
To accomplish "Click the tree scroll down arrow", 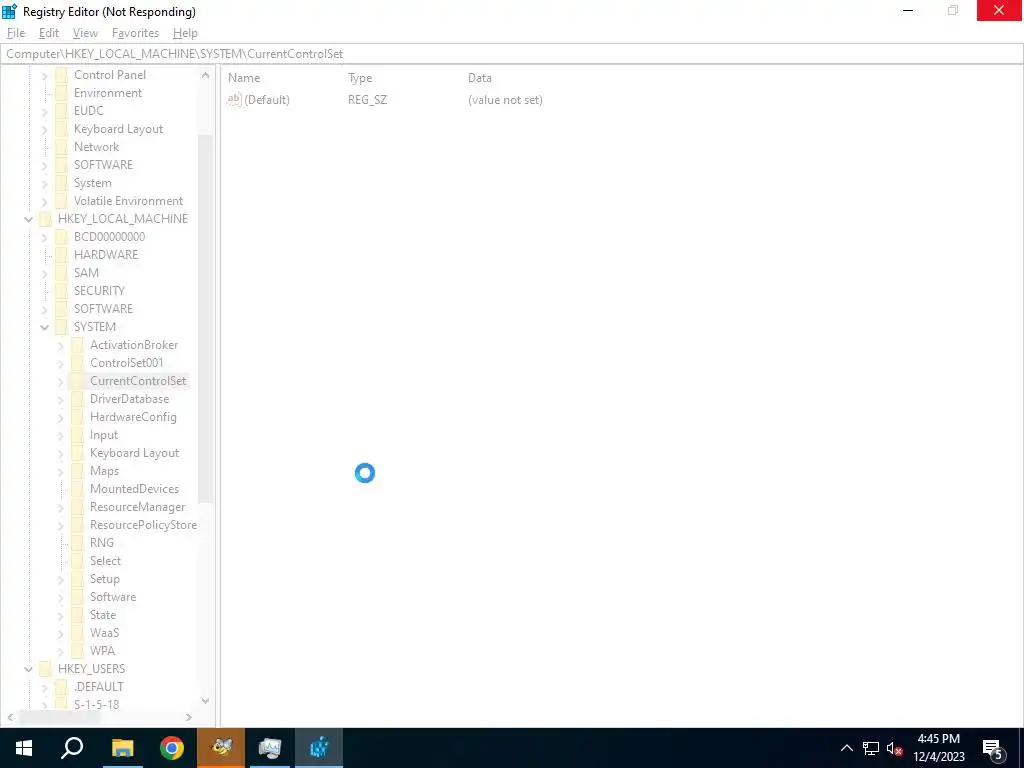I will [x=205, y=701].
